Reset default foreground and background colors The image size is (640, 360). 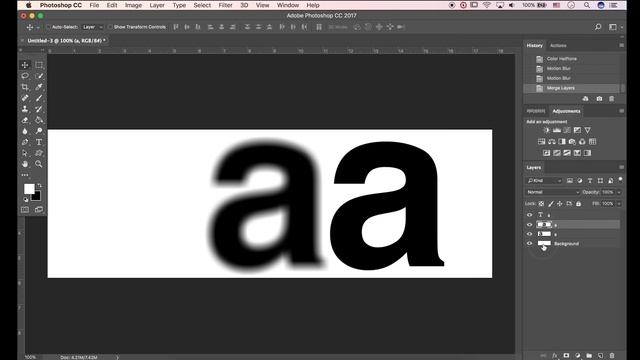tap(26, 200)
